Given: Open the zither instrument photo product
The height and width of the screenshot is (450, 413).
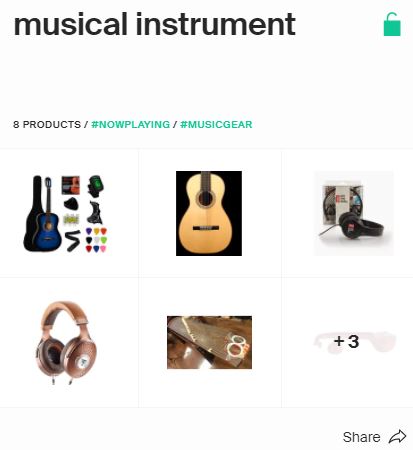Looking at the screenshot, I should coord(209,342).
